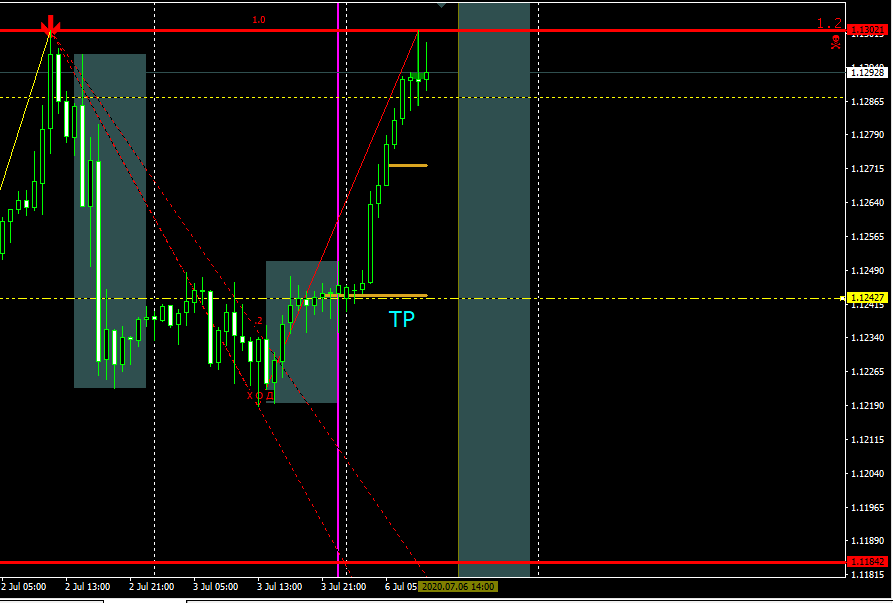Screen dimensions: 893x603
Task: Click the 1.12340 price scale value
Action: [x=867, y=338]
